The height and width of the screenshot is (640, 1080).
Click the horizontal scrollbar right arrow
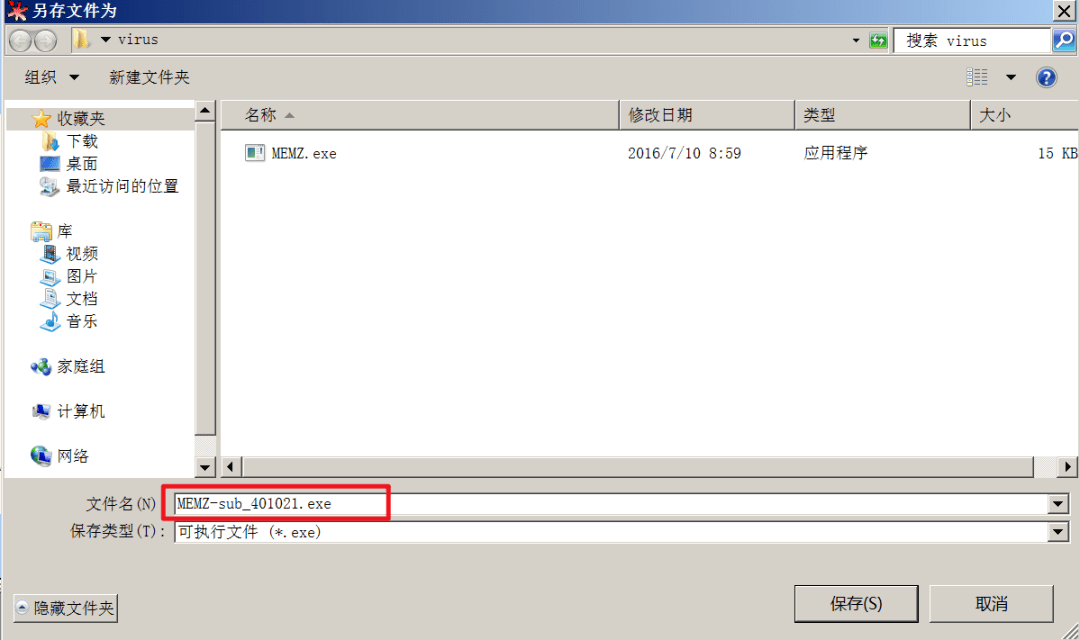tap(1067, 467)
